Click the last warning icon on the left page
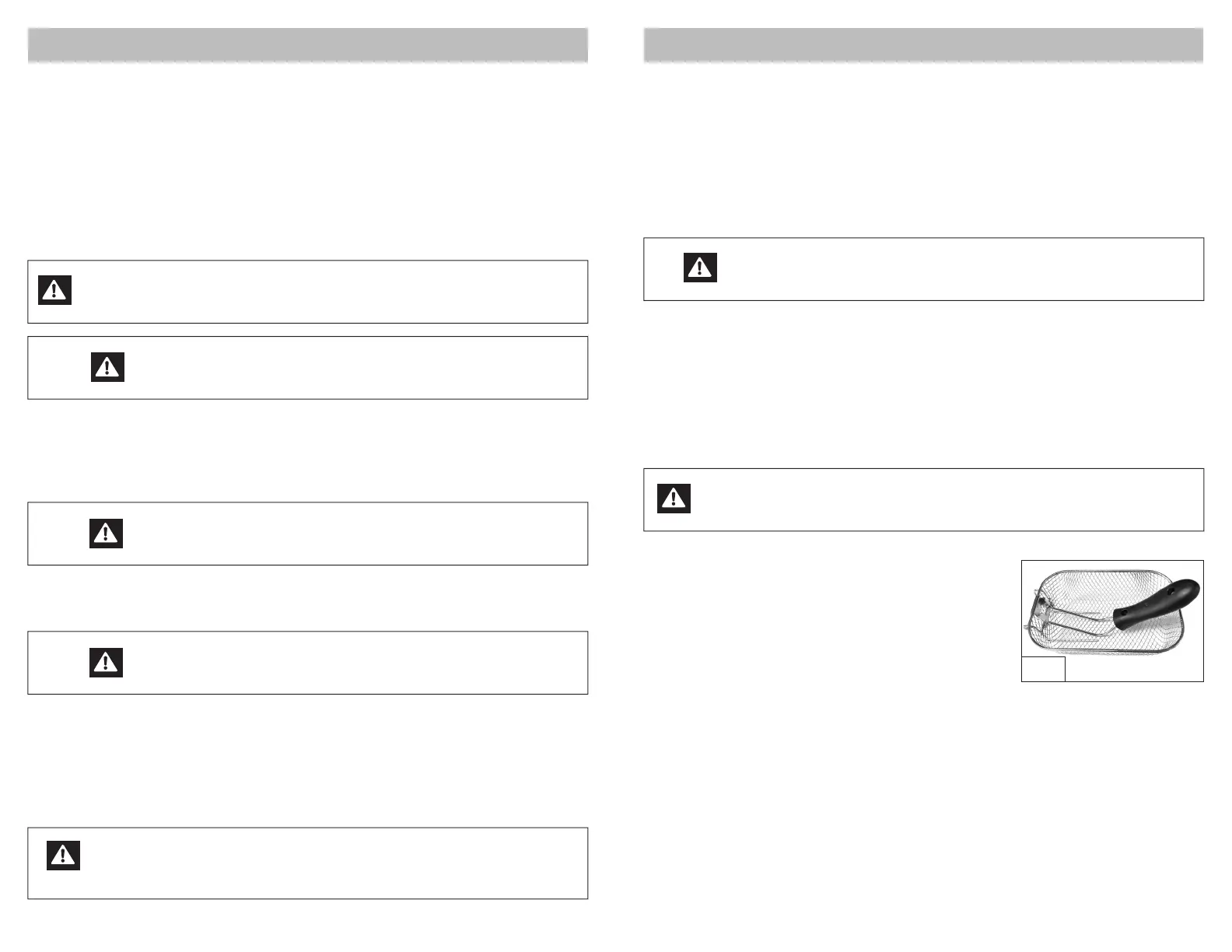The height and width of the screenshot is (952, 1232). pos(63,856)
